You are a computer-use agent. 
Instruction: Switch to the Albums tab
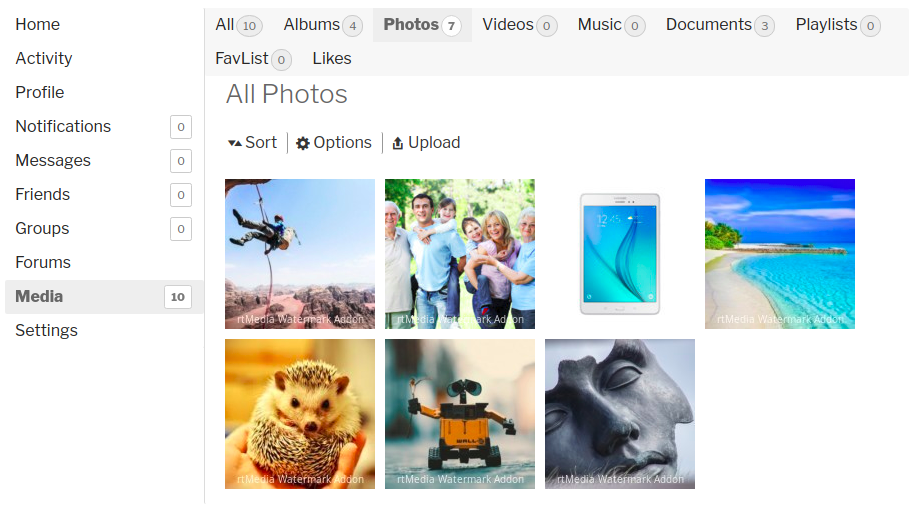click(323, 25)
